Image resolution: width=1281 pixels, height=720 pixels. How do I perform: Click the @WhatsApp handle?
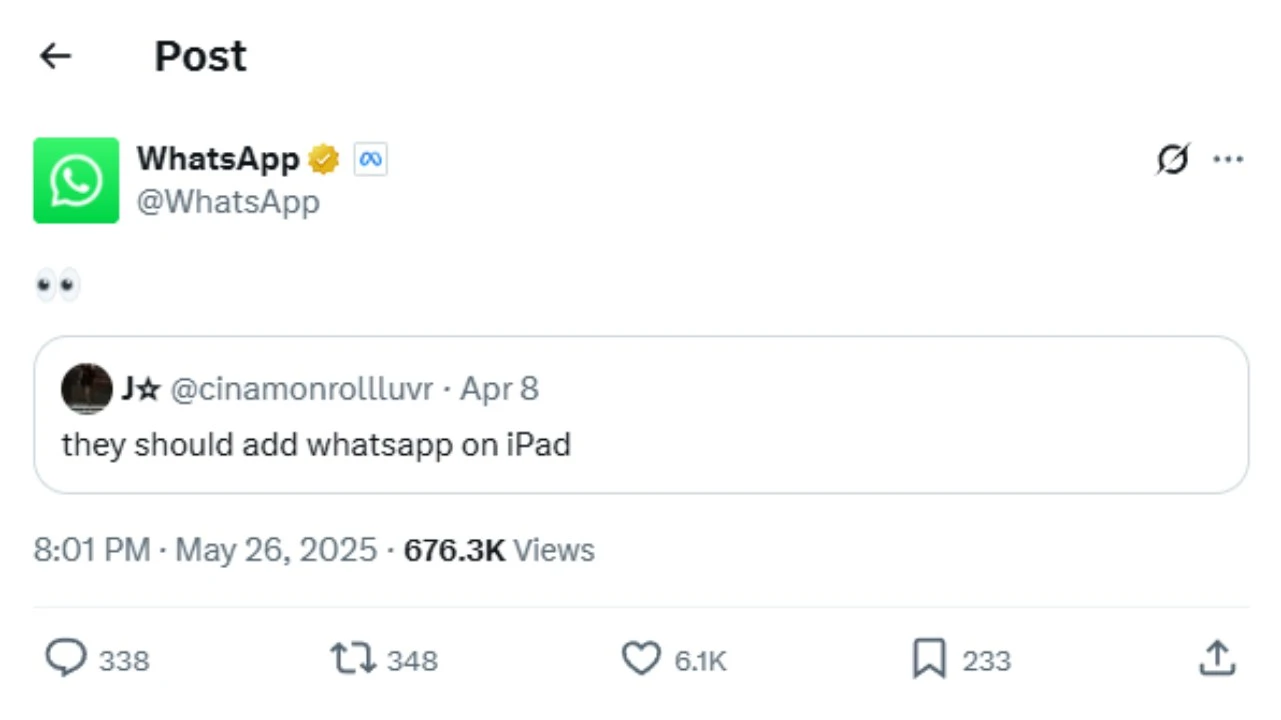(228, 202)
